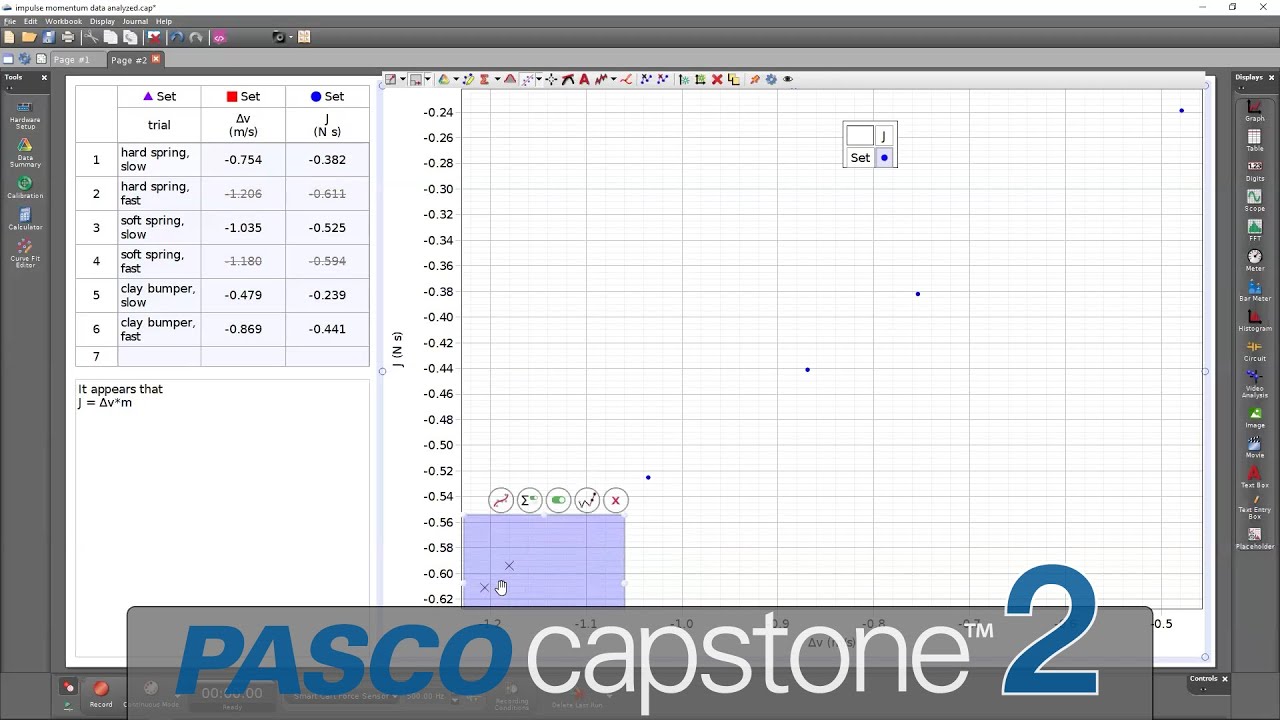Select the Circuit display icon
Screen dimensions: 1280x720
(1254, 350)
